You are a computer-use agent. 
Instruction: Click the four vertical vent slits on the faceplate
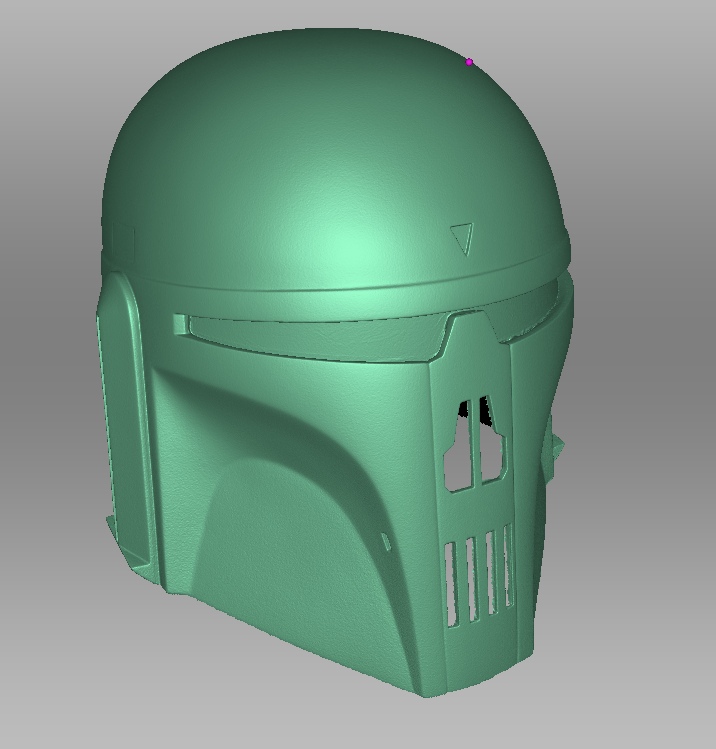[x=479, y=575]
